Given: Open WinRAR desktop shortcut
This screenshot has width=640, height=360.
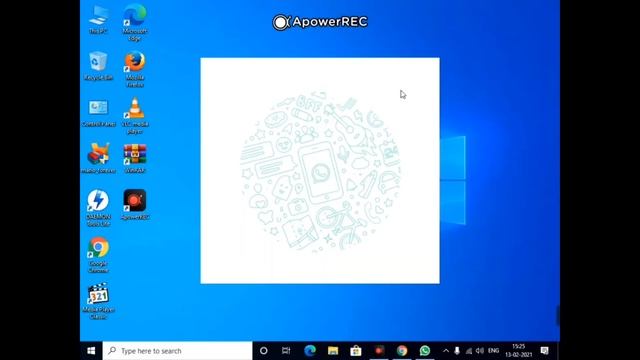Looking at the screenshot, I should [135, 158].
